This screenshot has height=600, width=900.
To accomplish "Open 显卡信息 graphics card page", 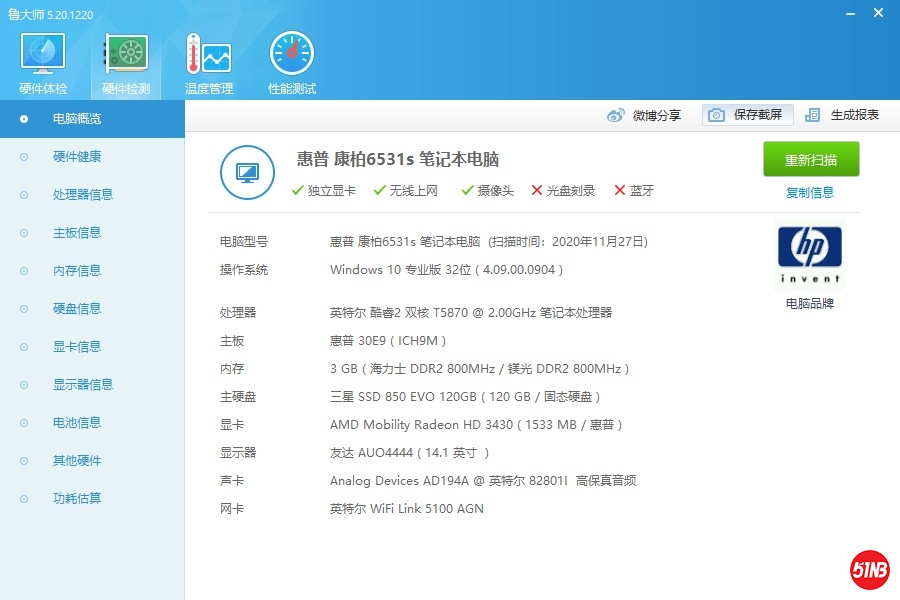I will point(77,347).
